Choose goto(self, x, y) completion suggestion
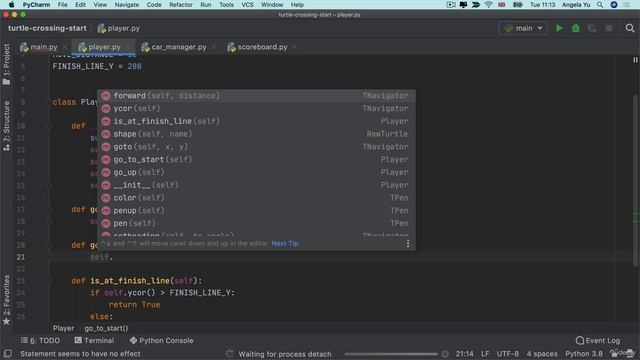 pyautogui.click(x=256, y=147)
